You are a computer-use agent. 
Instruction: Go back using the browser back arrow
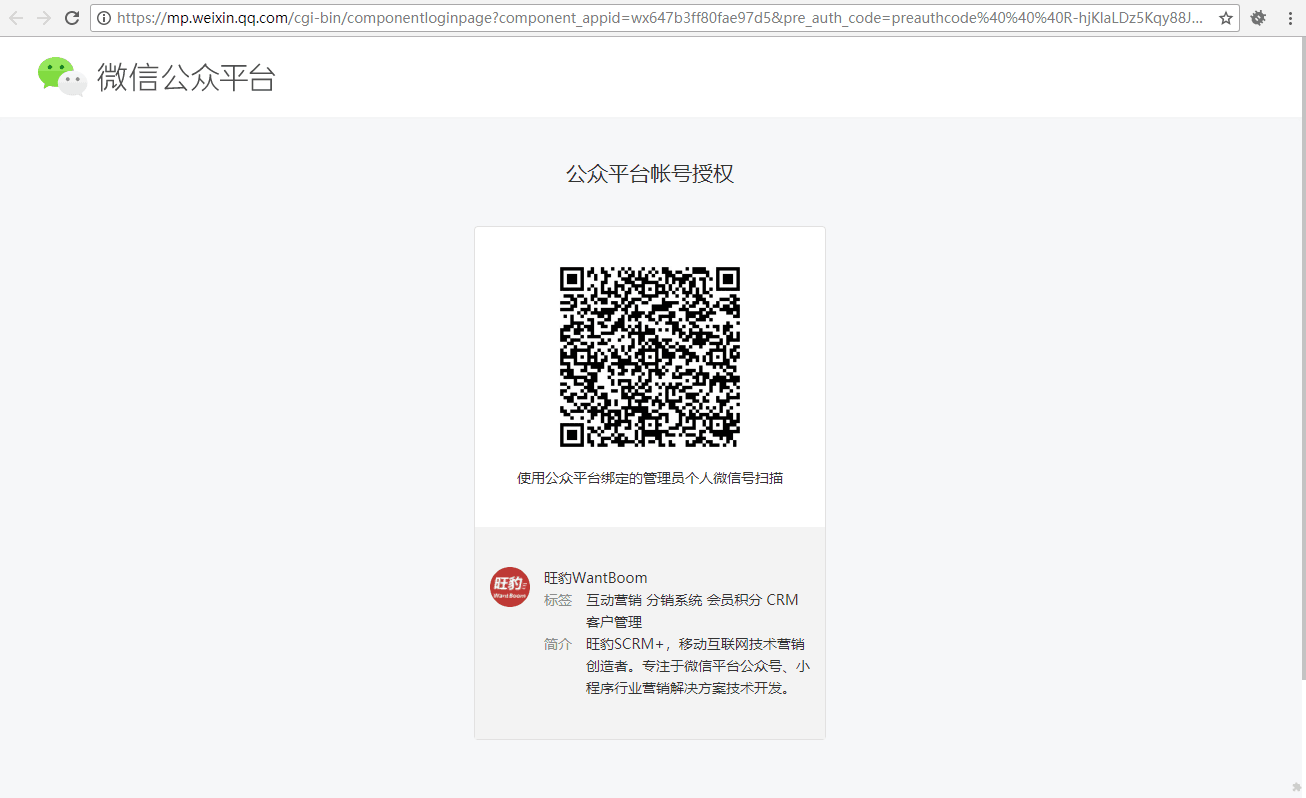16,18
